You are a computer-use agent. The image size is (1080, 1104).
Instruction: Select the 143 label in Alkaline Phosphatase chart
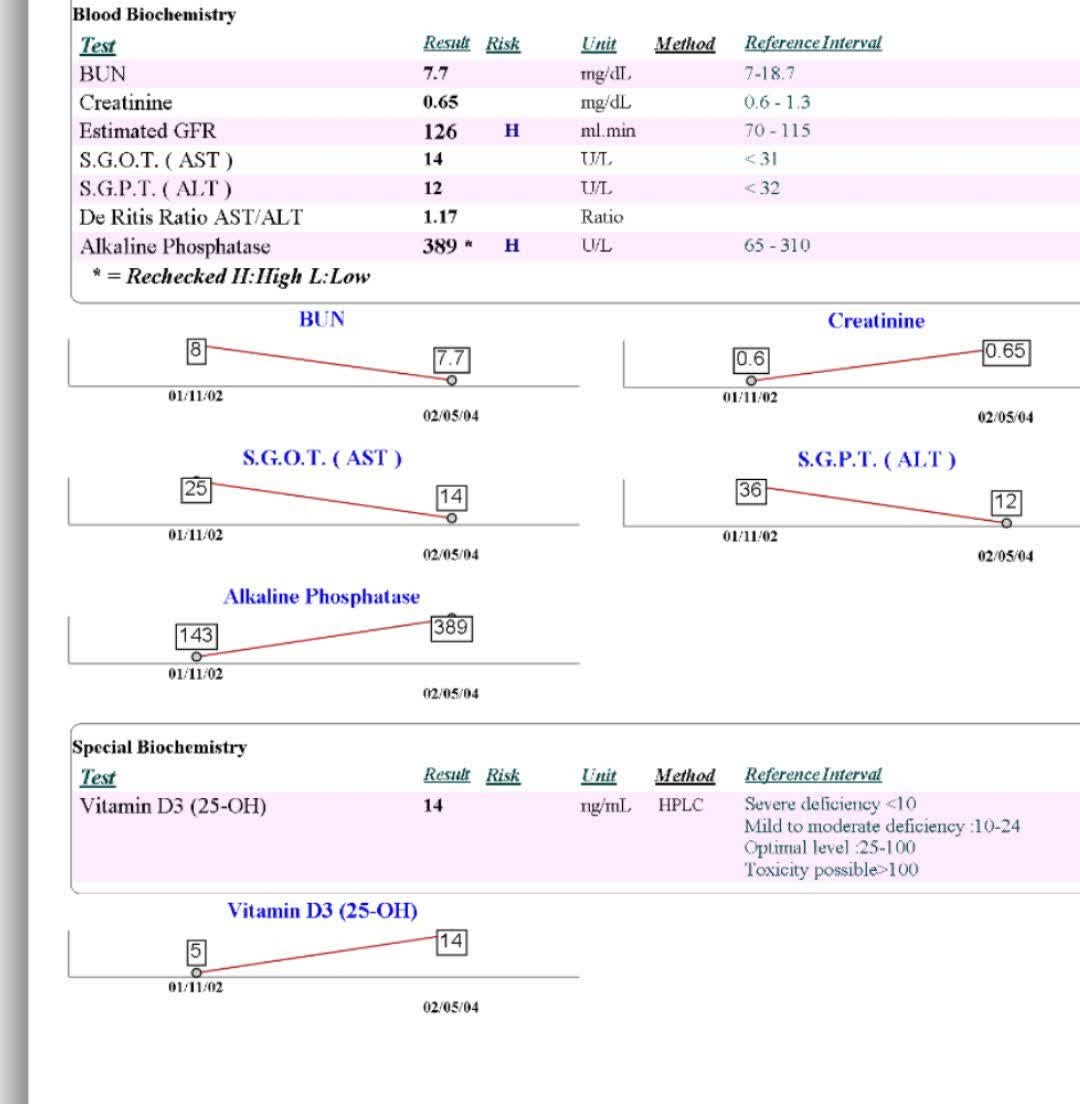click(196, 636)
